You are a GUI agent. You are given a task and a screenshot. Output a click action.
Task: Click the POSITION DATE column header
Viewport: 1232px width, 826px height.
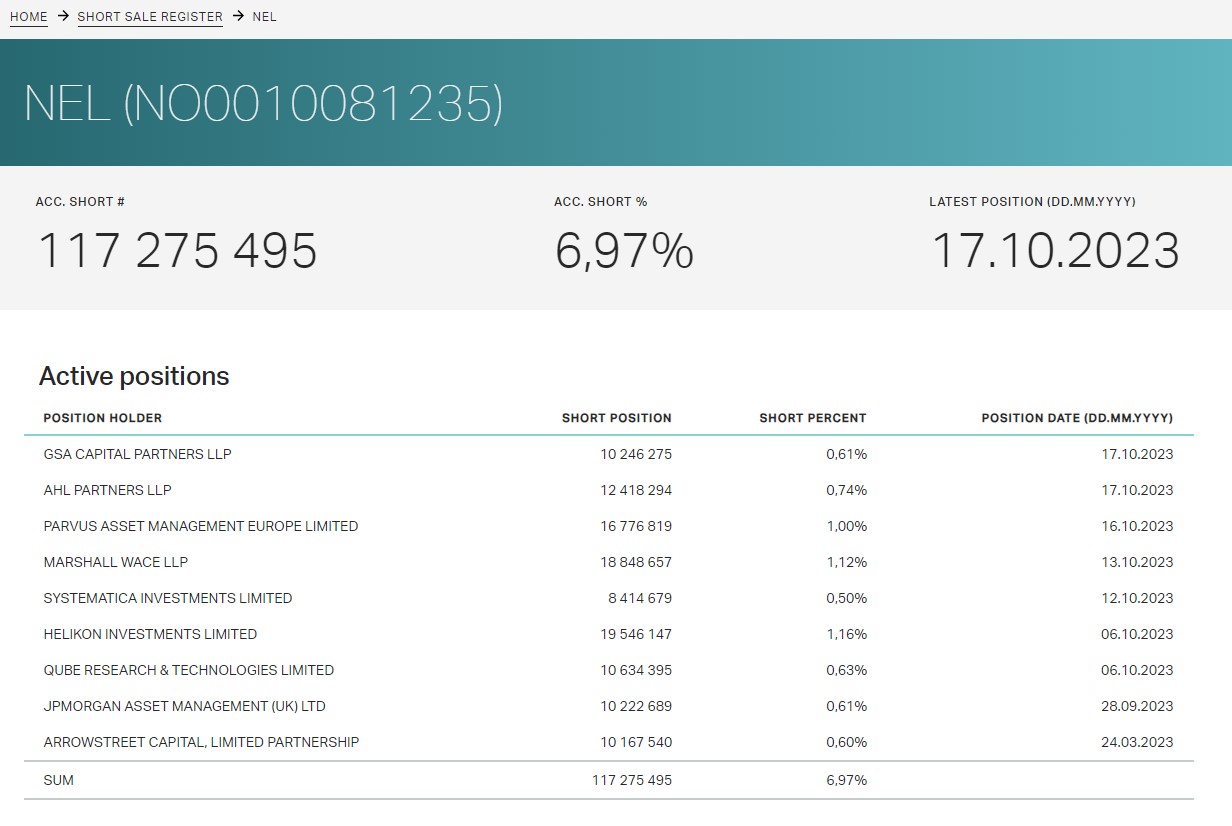point(1076,418)
